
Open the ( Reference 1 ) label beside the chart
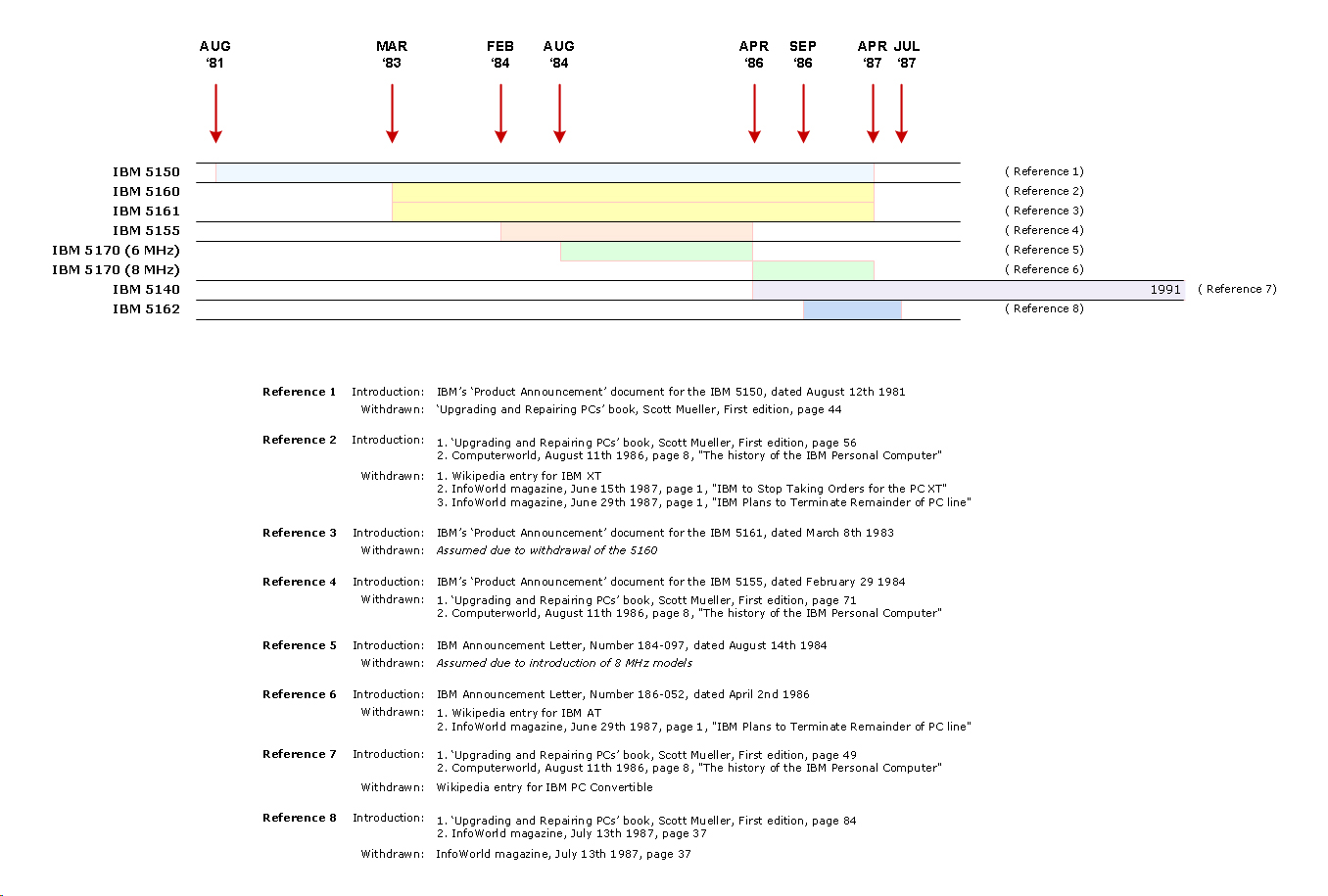(1044, 171)
